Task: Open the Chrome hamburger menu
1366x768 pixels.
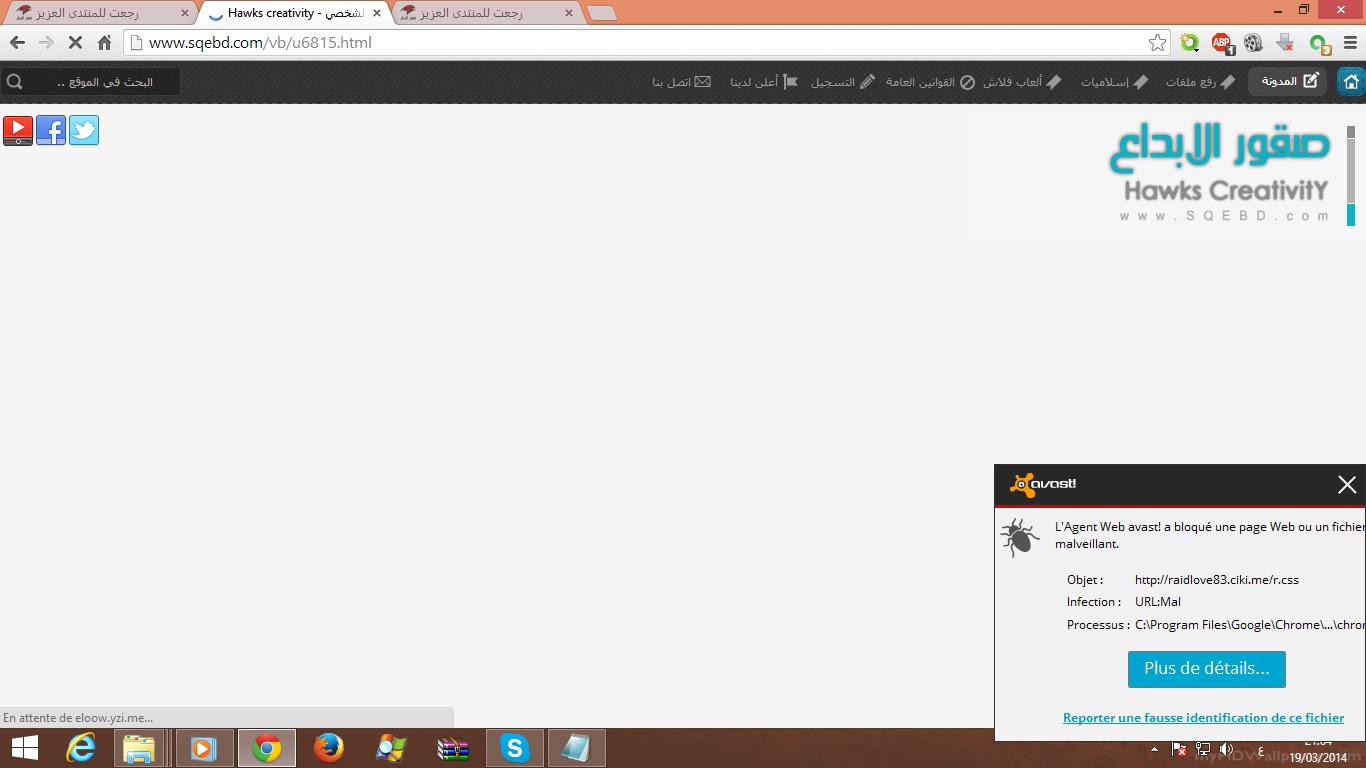Action: click(x=1350, y=43)
